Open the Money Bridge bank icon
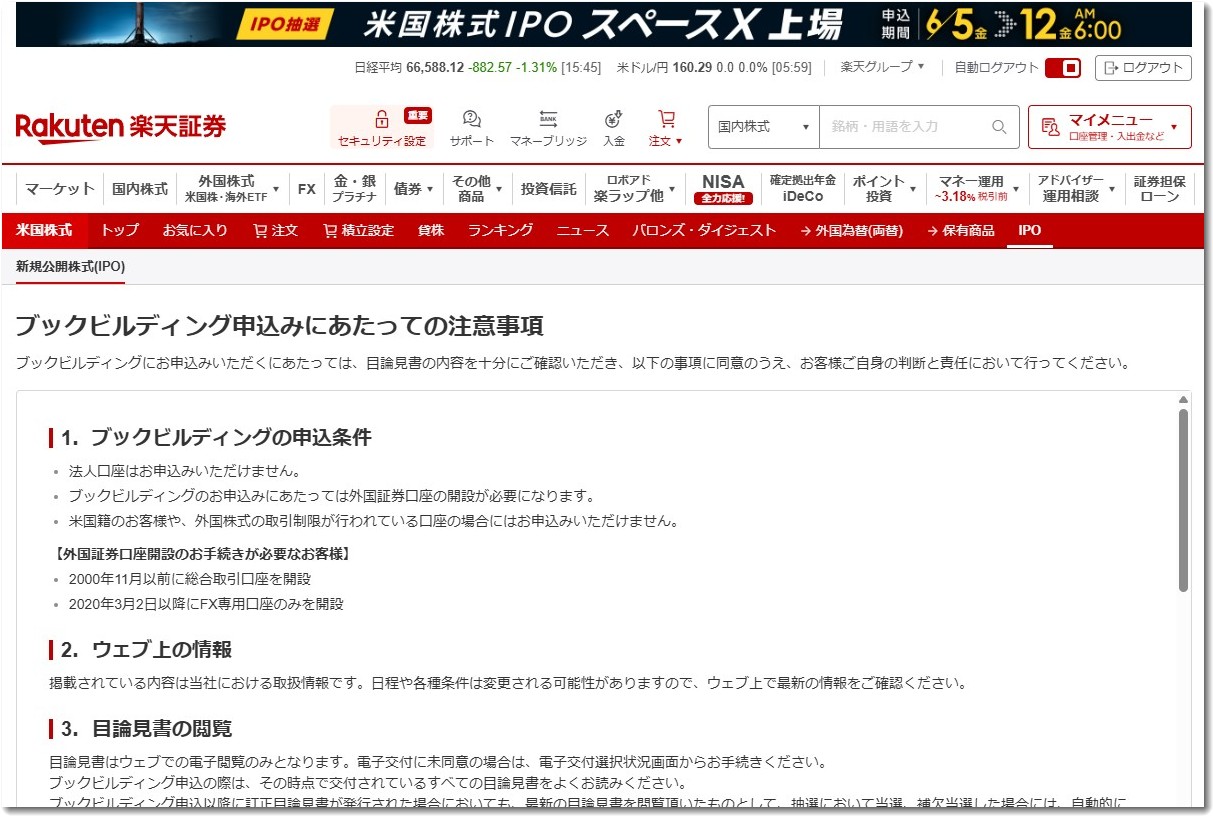This screenshot has width=1213, height=816. coord(548,119)
